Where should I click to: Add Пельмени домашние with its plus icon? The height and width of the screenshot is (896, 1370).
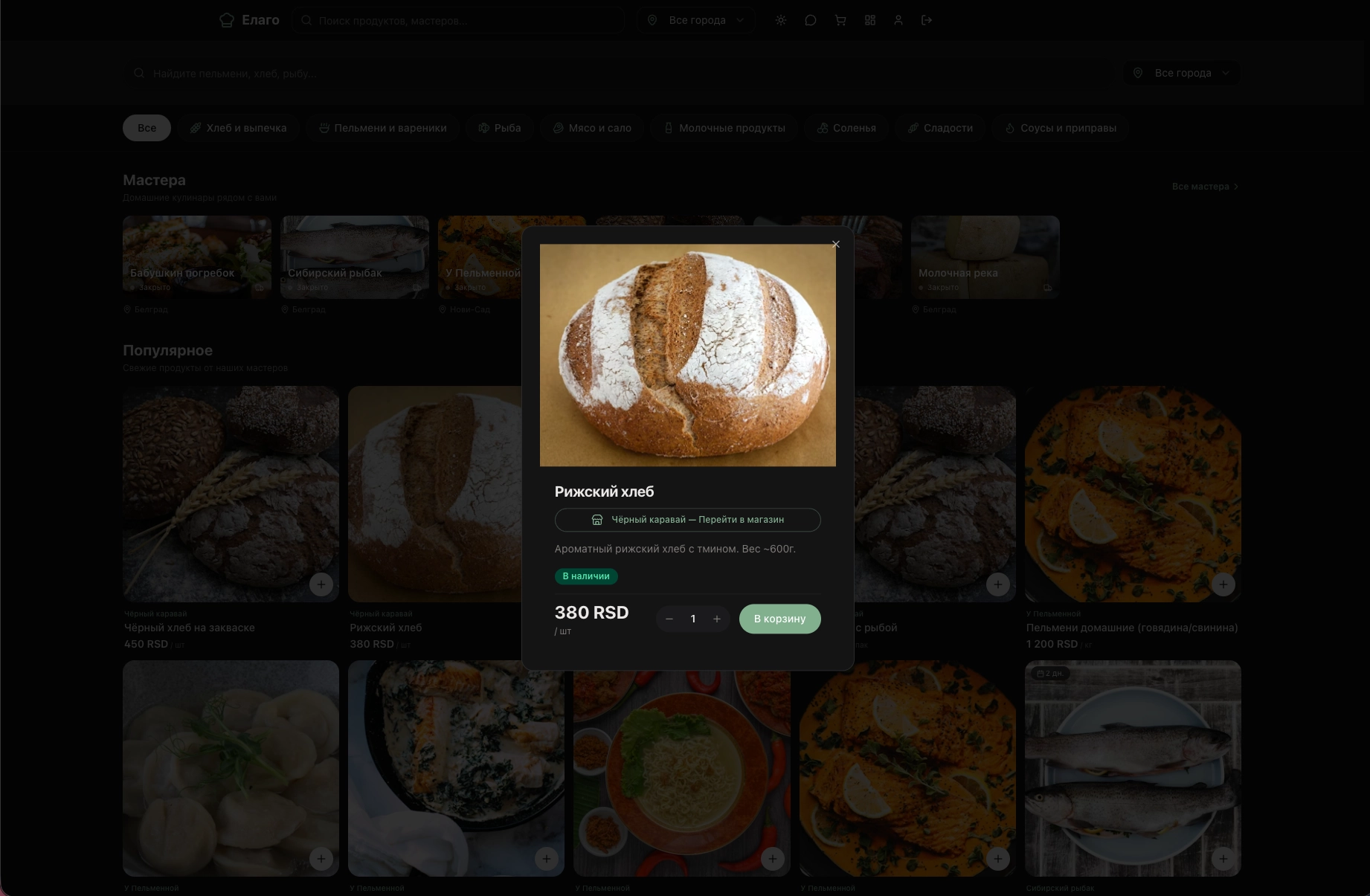[1223, 584]
